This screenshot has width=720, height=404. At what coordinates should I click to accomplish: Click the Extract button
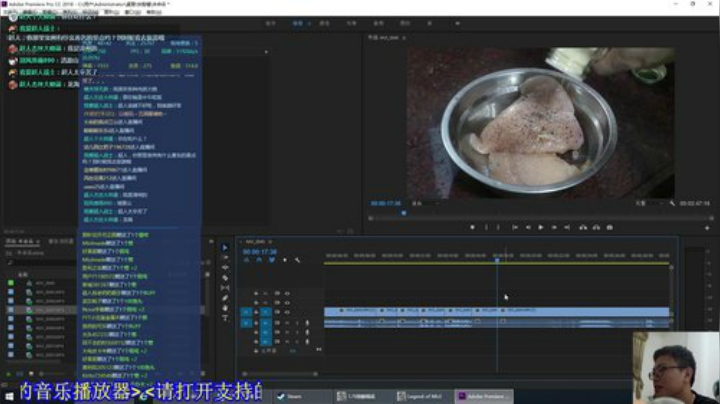pos(596,227)
